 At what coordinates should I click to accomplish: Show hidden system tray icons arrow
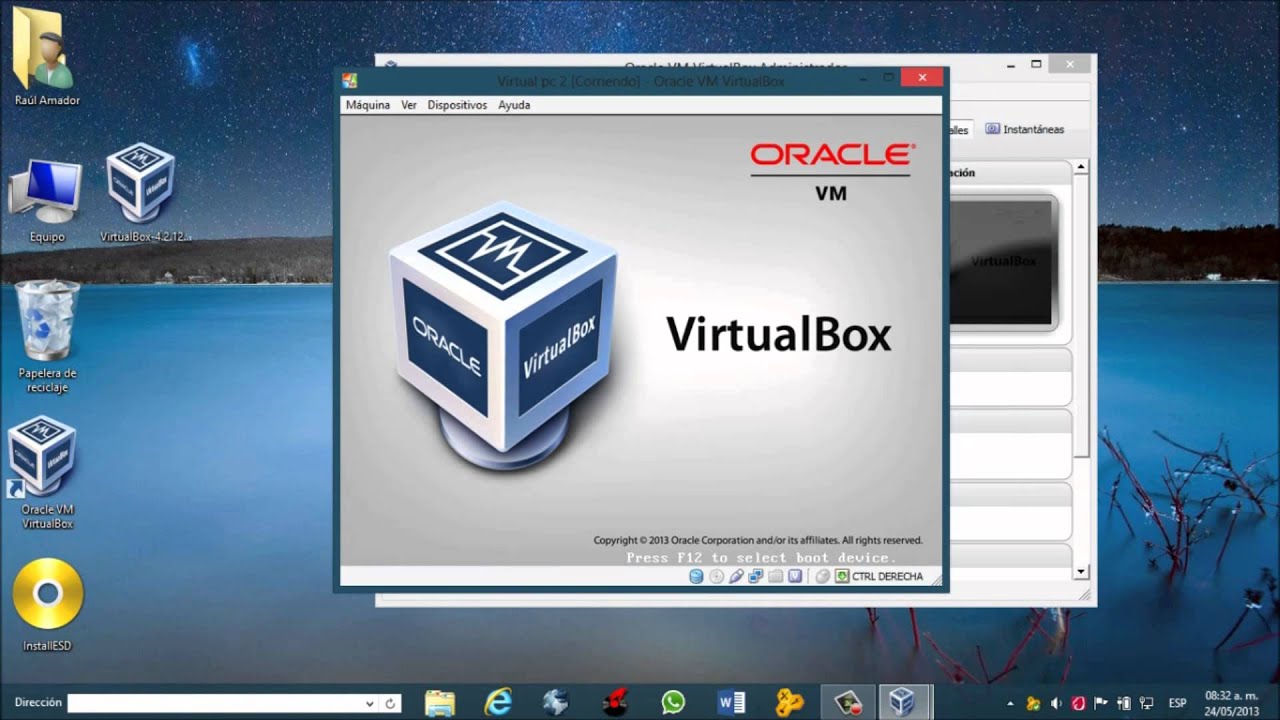(1010, 703)
